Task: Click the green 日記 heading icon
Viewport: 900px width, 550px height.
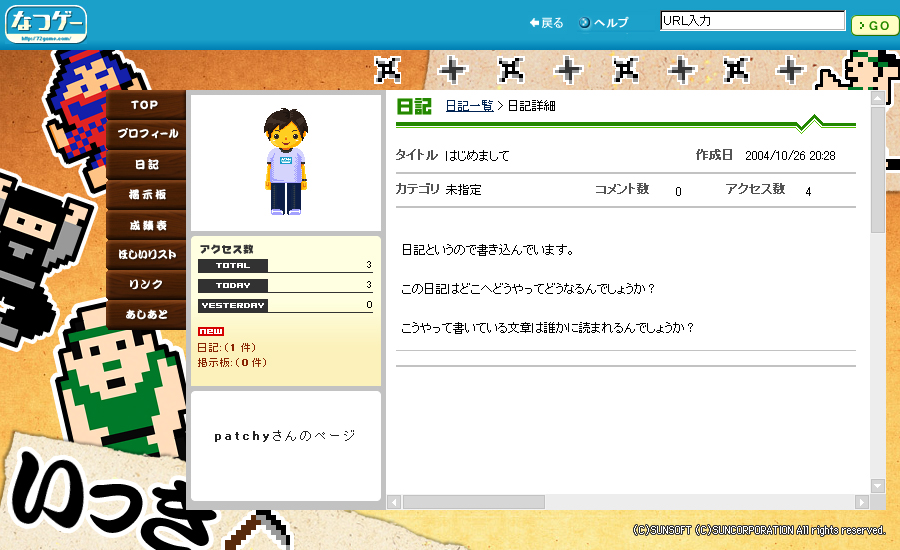Action: 414,106
